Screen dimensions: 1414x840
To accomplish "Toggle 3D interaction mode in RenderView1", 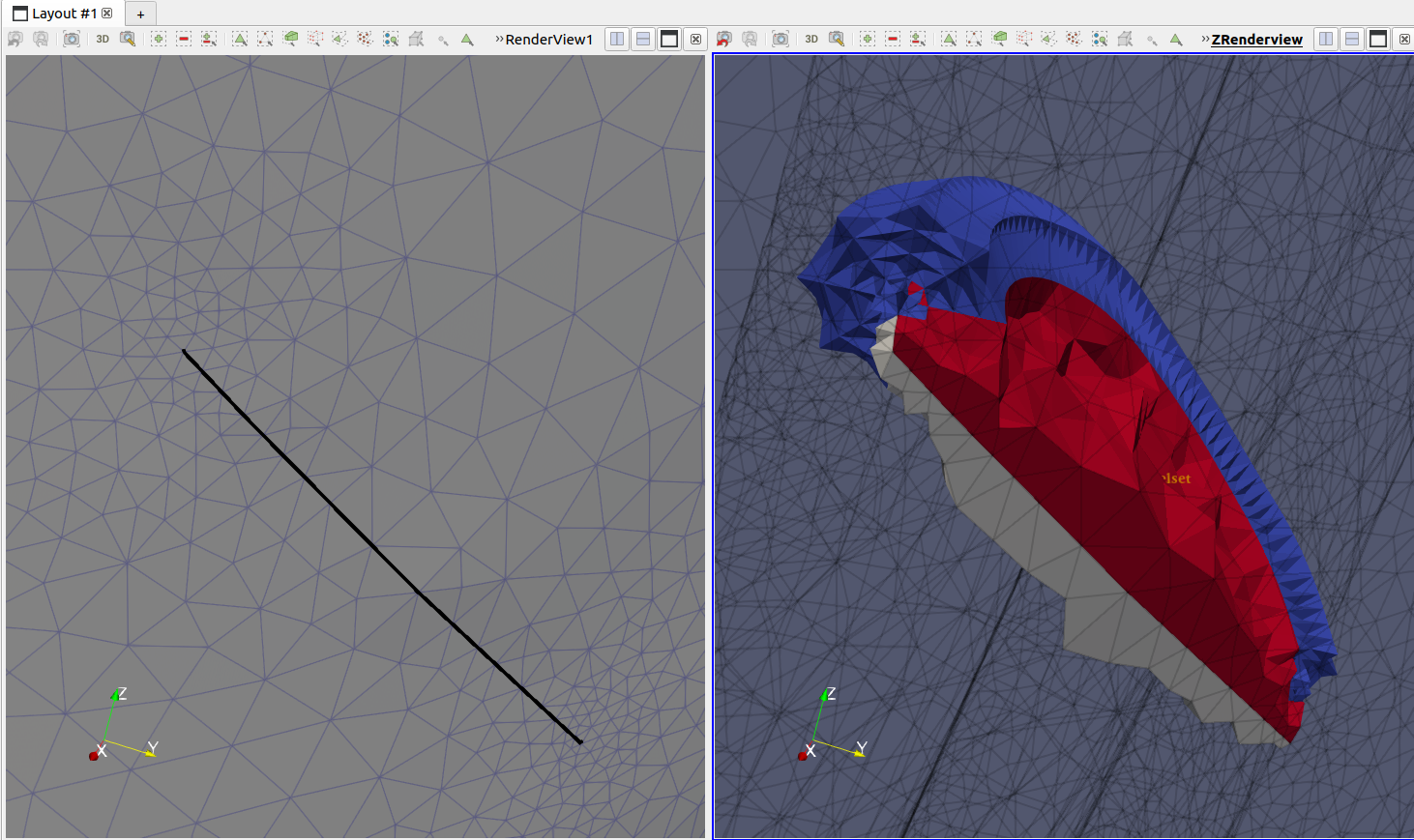I will coord(103,39).
